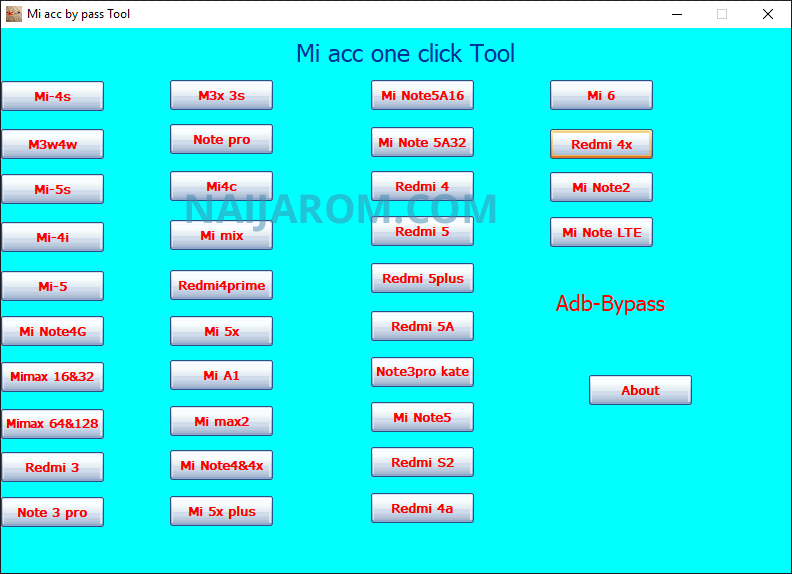Select the Mi A1 button
792x574 pixels.
click(221, 375)
